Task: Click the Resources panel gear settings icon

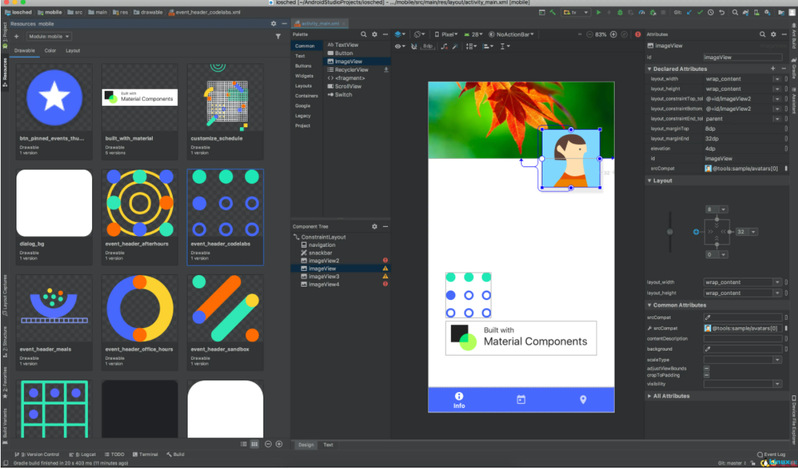Action: [x=273, y=23]
